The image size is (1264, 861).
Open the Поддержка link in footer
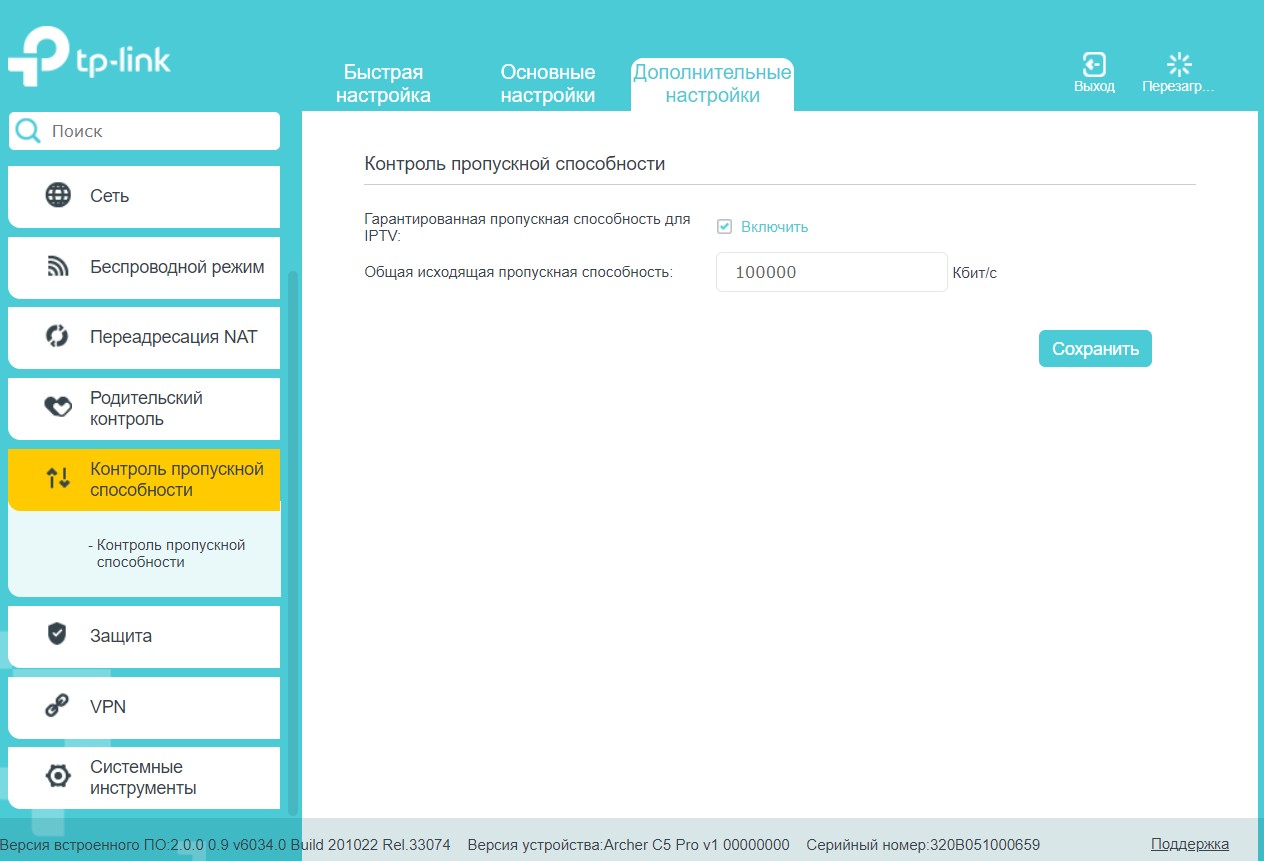point(1189,844)
